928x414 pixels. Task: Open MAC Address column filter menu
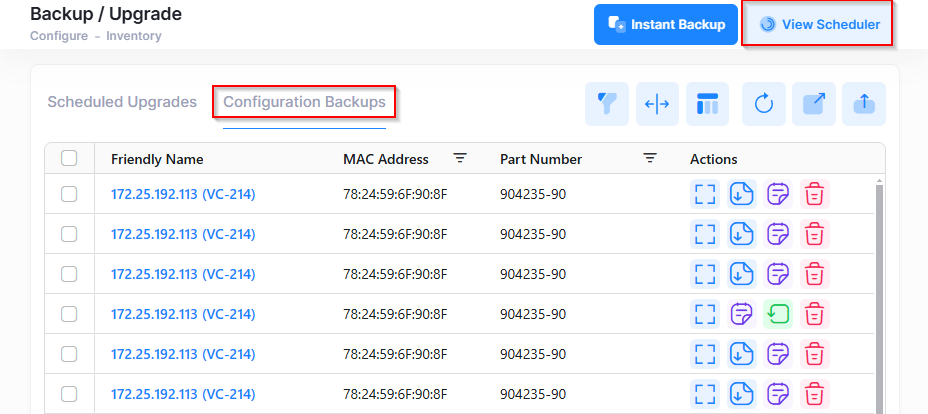[460, 158]
